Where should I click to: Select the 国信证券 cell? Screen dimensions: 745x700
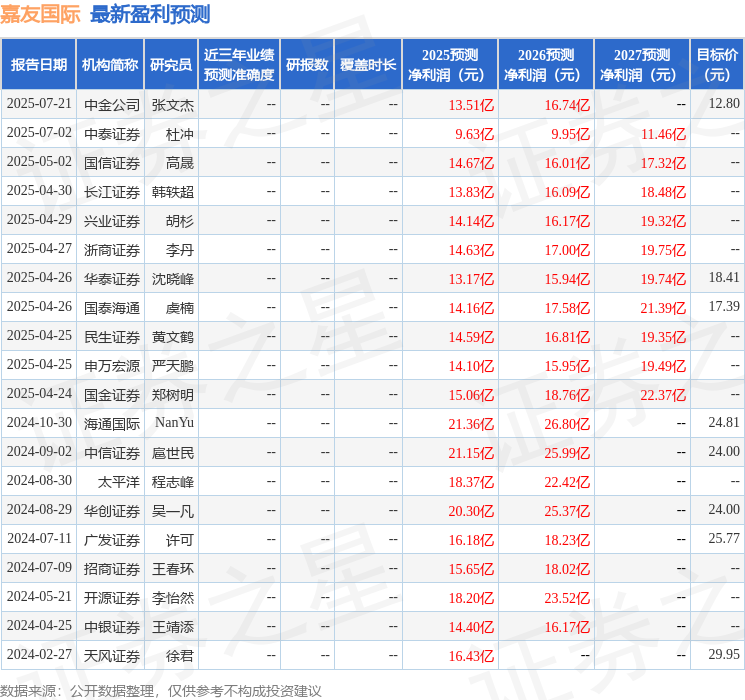112,163
